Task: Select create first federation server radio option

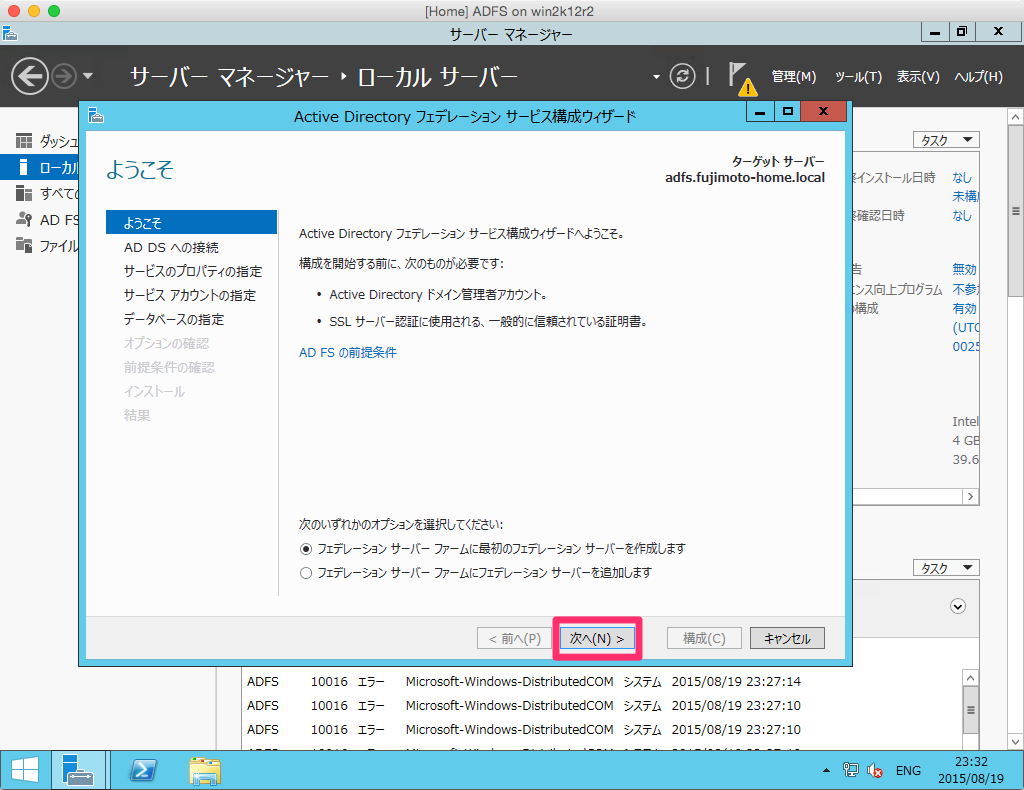Action: (306, 549)
